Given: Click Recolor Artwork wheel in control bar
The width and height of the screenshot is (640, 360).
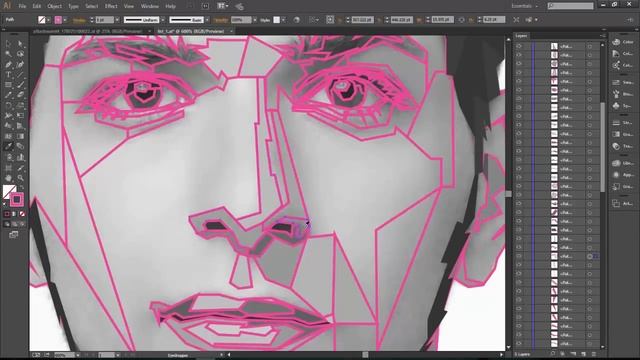Looking at the screenshot, I should pyautogui.click(x=297, y=20).
